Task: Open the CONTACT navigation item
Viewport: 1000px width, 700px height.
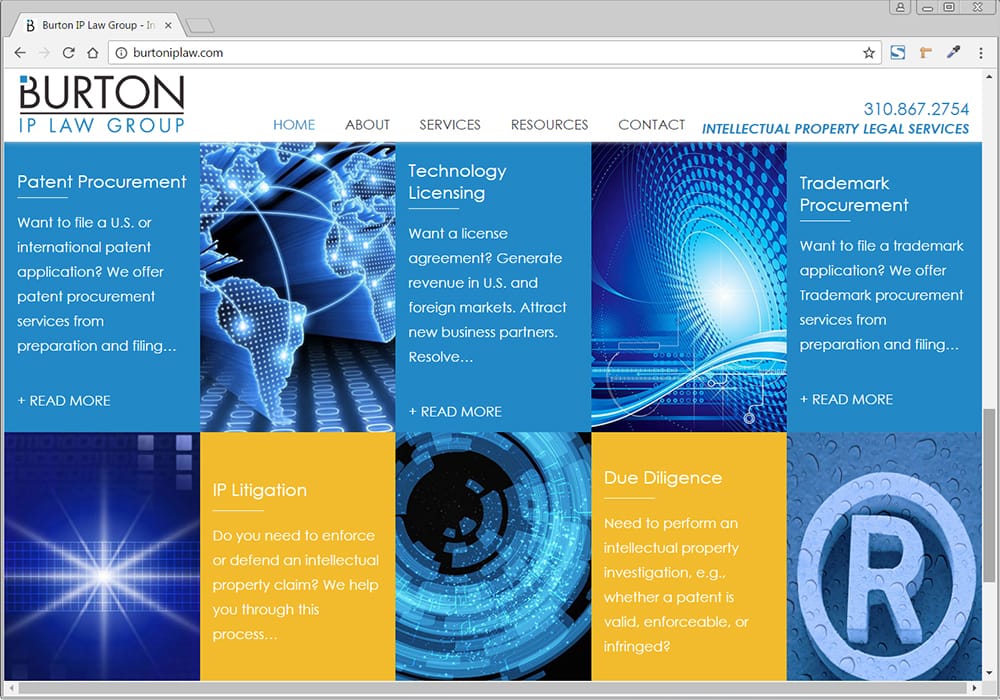Action: point(651,125)
